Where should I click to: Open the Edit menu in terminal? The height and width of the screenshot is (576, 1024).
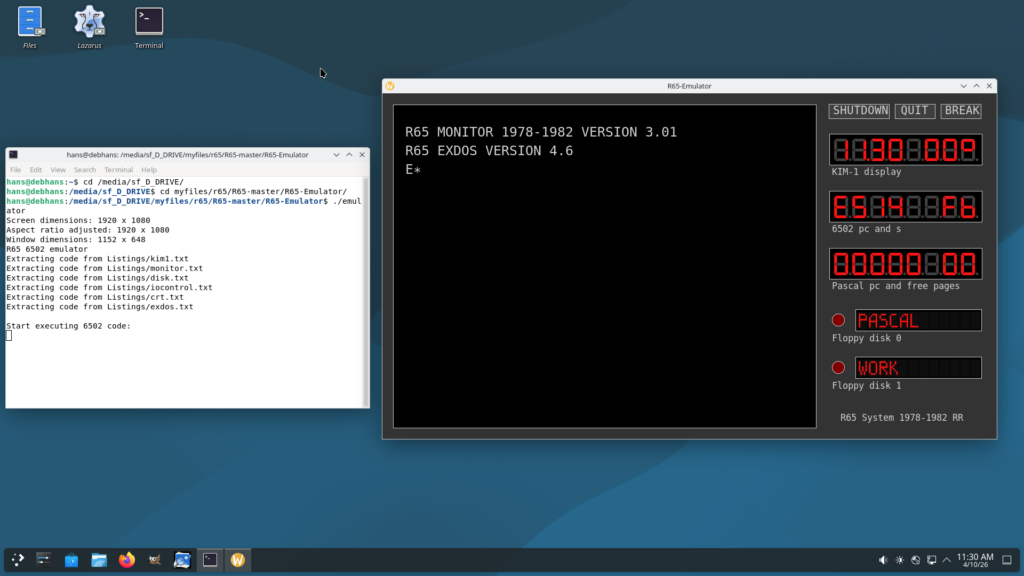(36, 170)
